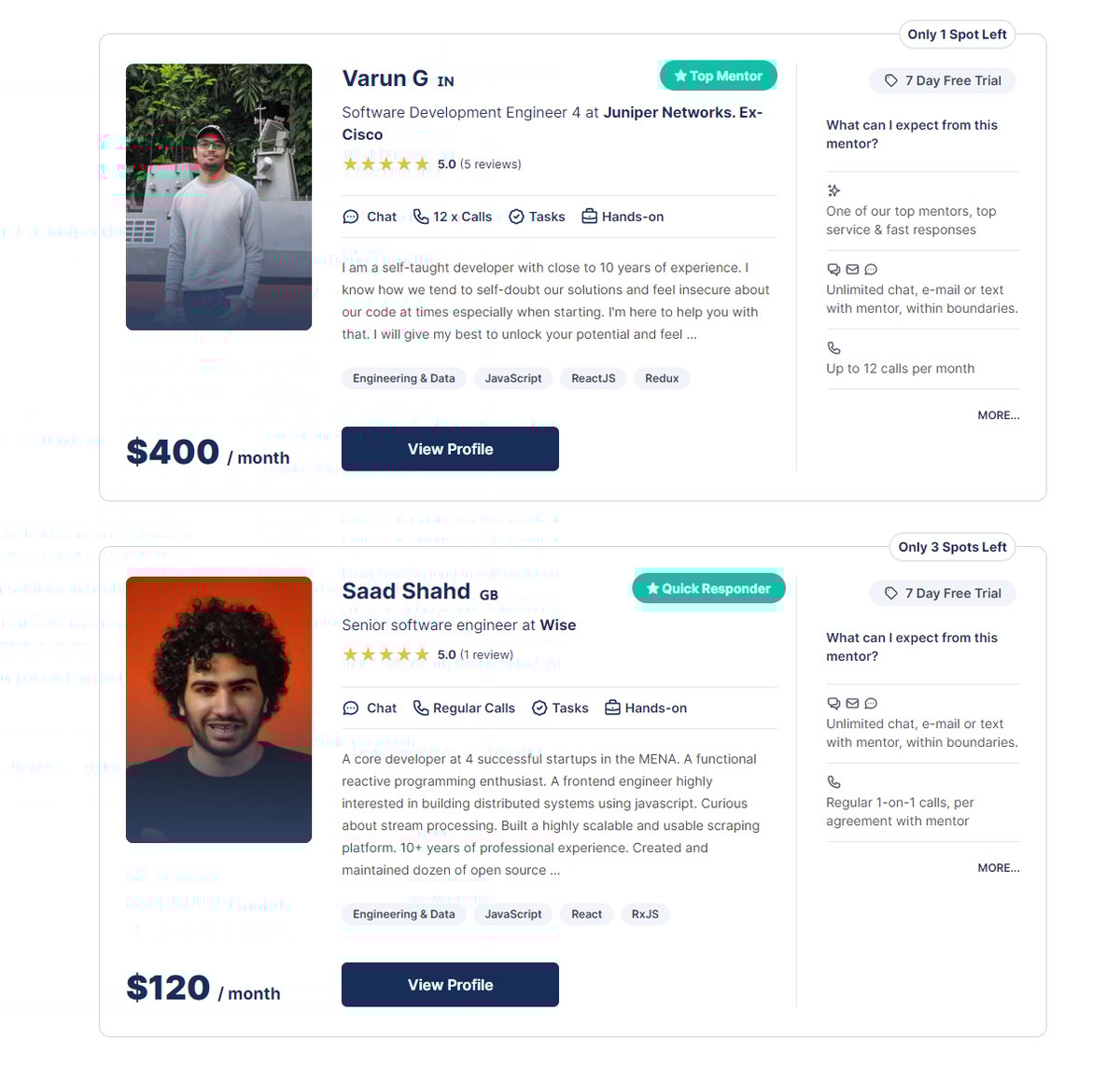The width and height of the screenshot is (1120, 1067).
Task: Click Varun's profile photo
Action: point(218,197)
